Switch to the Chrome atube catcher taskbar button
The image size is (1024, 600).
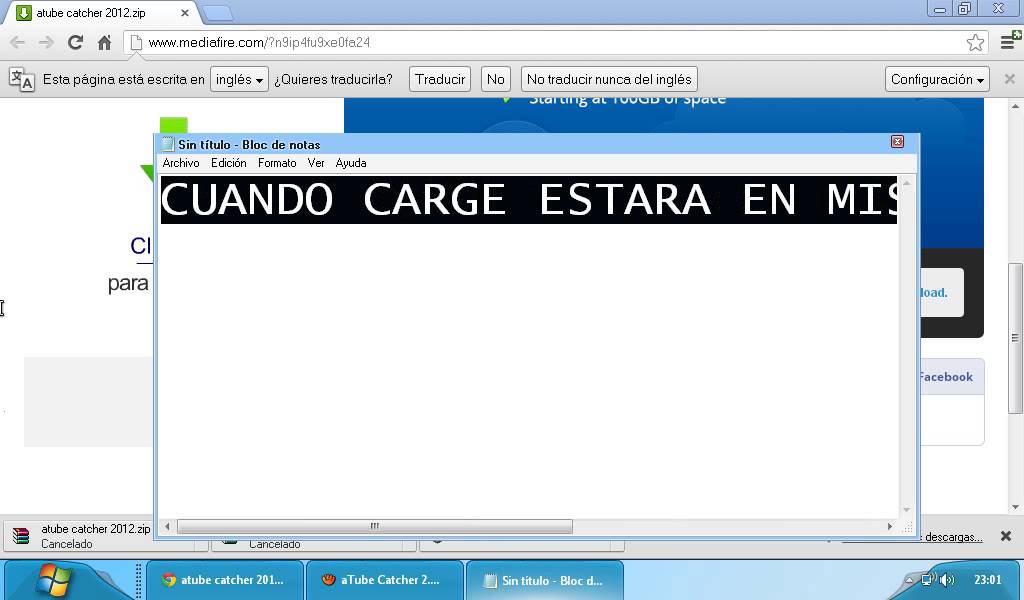pos(224,580)
